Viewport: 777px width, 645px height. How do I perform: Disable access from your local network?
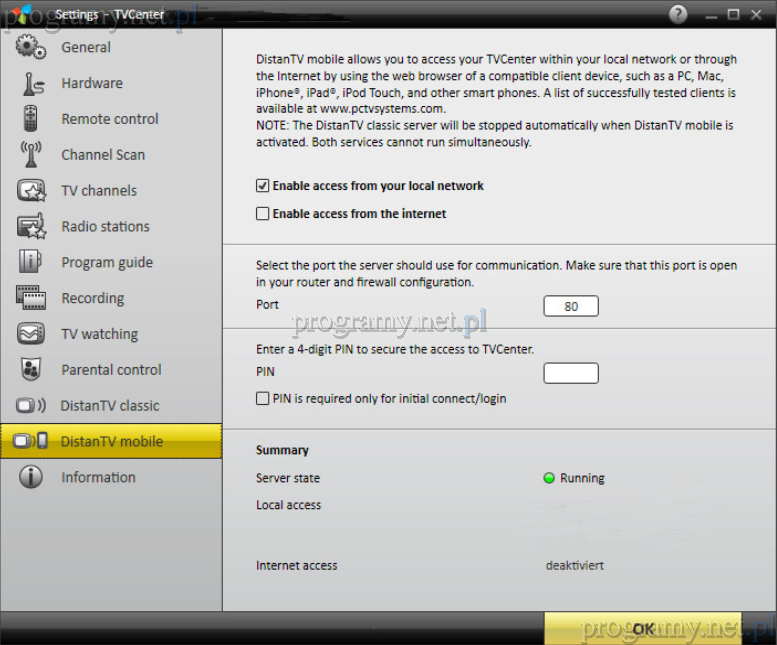263,186
